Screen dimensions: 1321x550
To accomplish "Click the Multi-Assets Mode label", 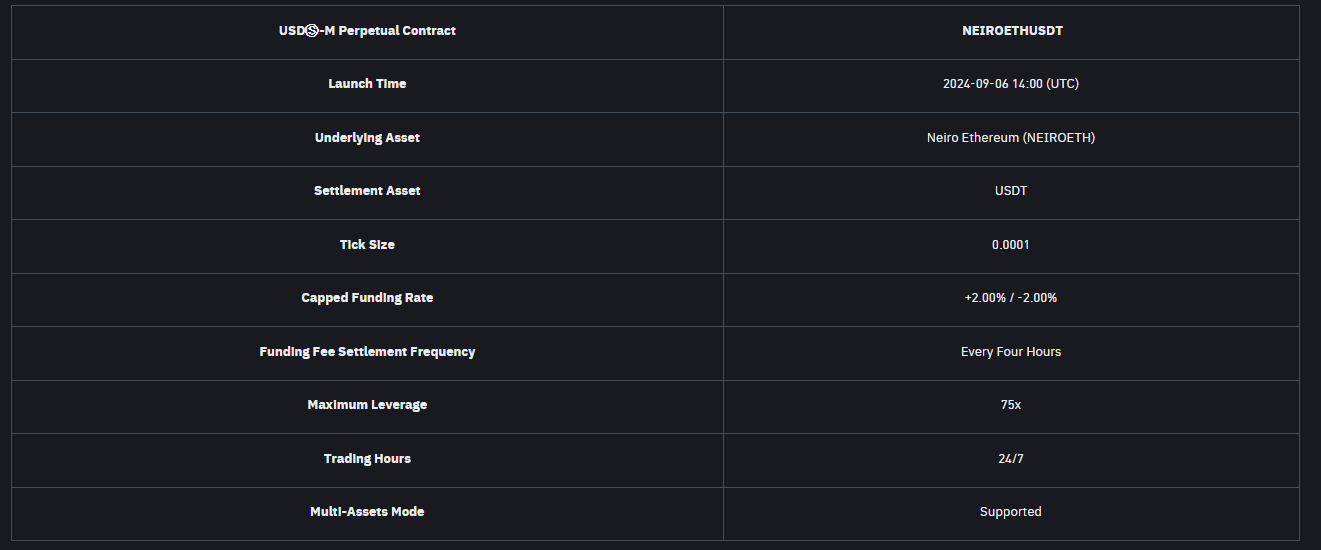I will [367, 512].
